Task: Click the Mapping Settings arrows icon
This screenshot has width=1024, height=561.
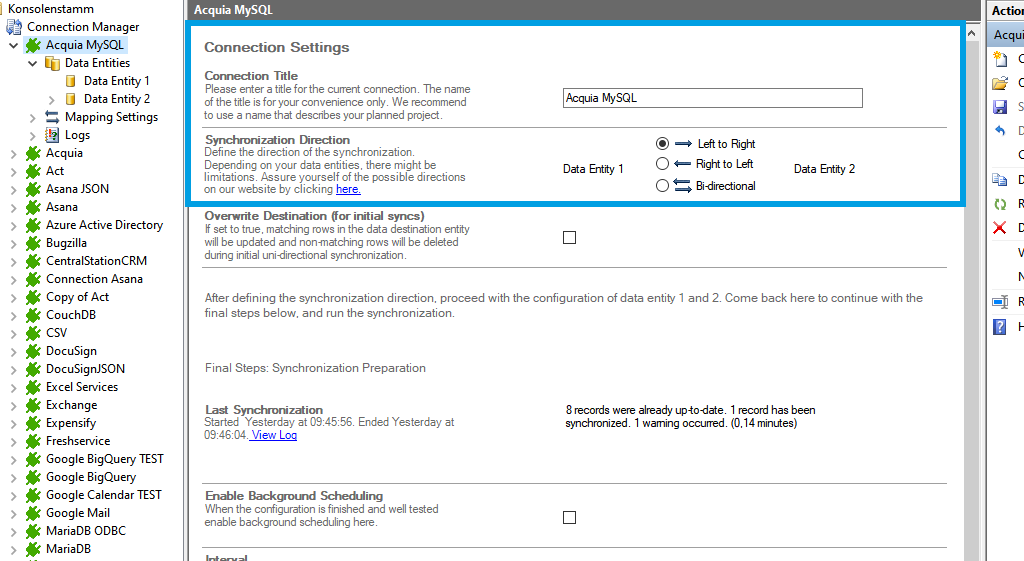Action: (52, 117)
